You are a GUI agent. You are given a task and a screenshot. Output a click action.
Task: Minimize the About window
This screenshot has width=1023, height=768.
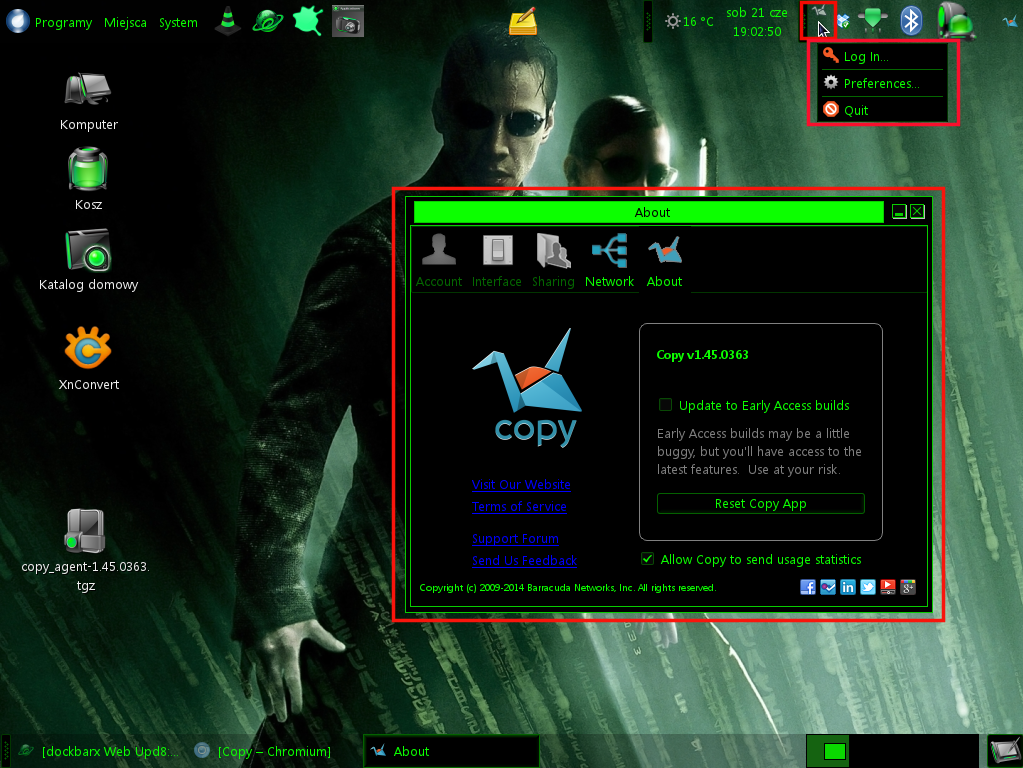899,211
